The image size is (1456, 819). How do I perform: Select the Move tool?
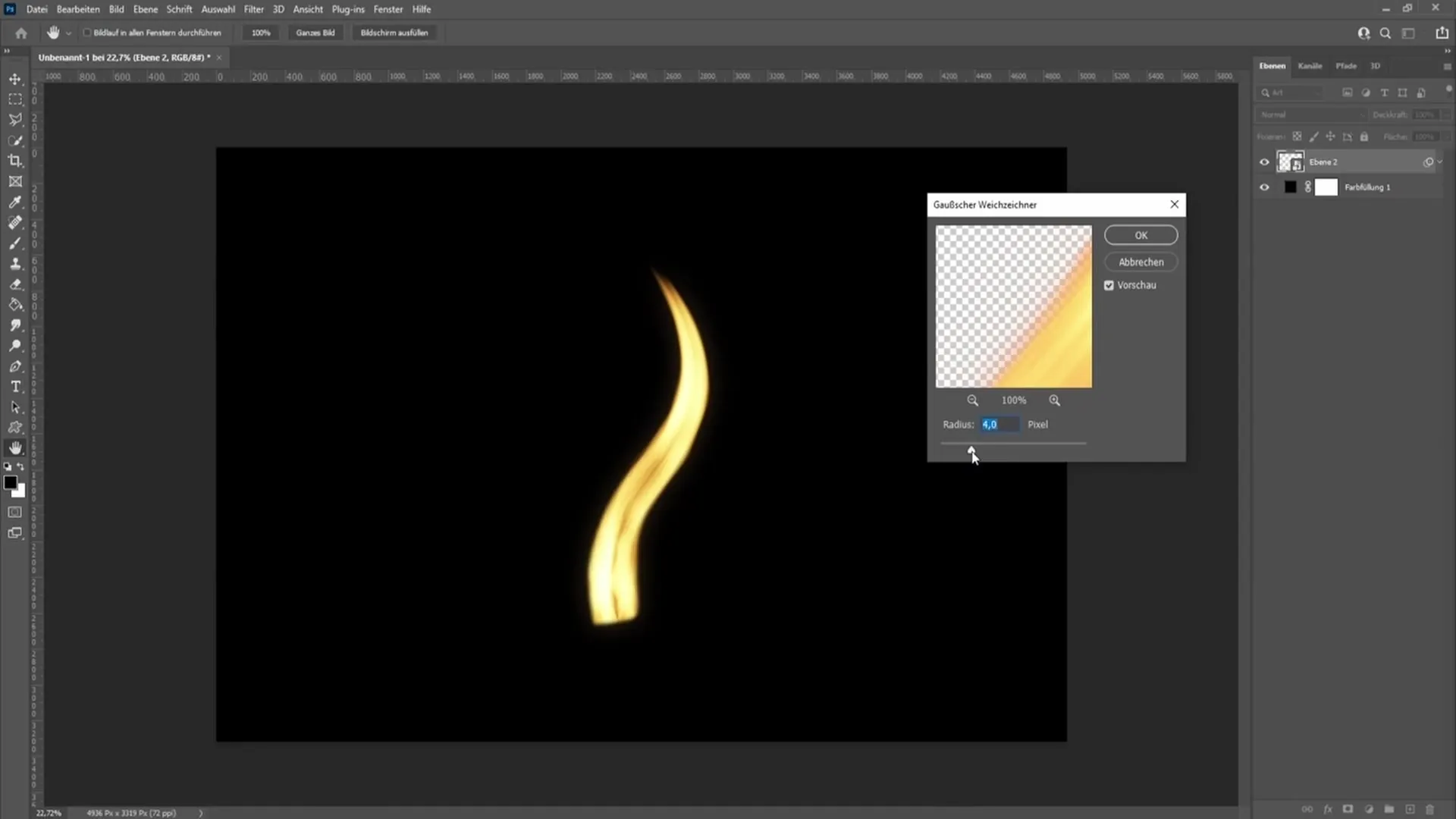(x=15, y=79)
